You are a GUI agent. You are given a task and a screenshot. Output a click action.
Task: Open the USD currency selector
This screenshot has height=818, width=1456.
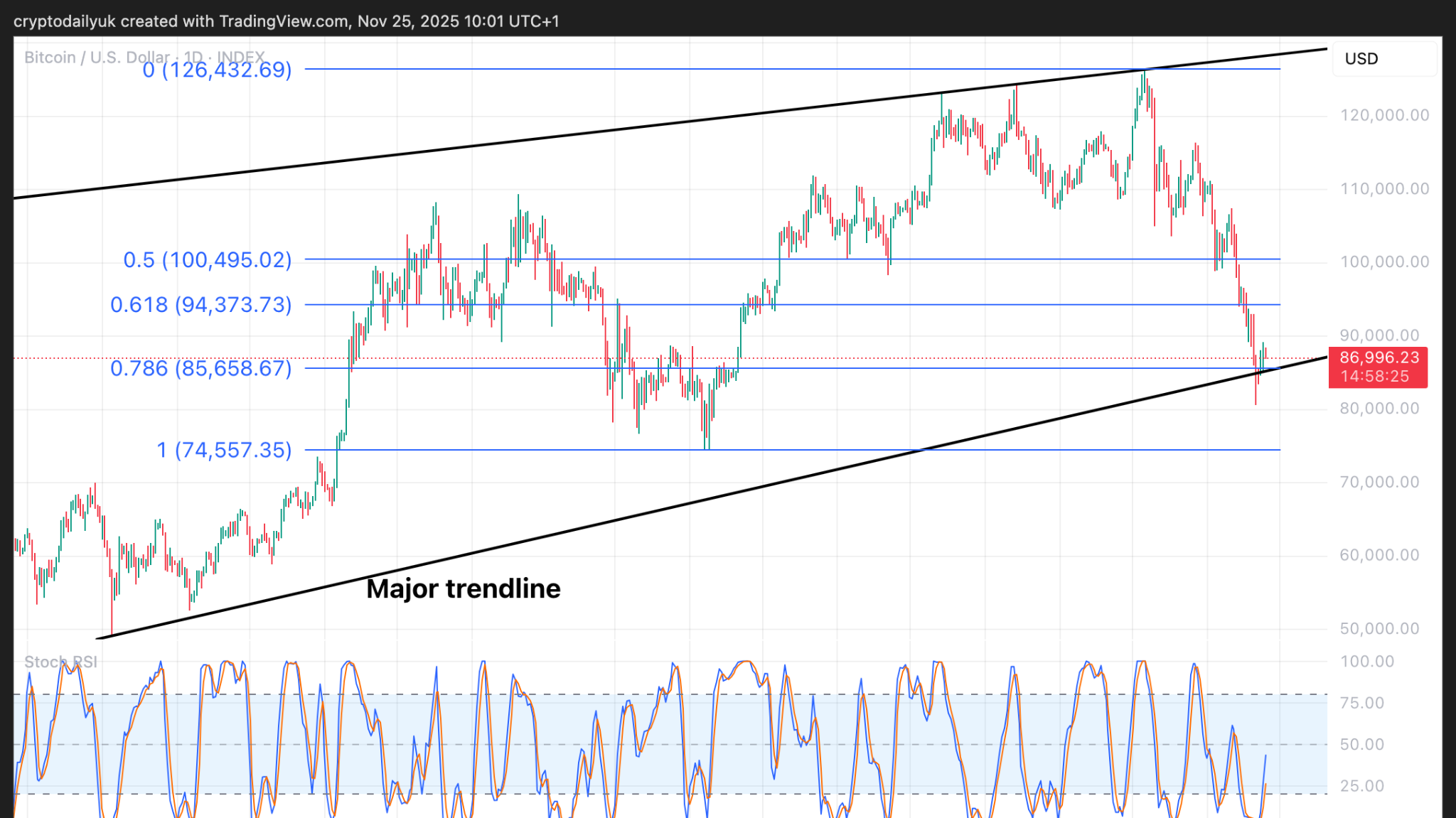[x=1361, y=59]
